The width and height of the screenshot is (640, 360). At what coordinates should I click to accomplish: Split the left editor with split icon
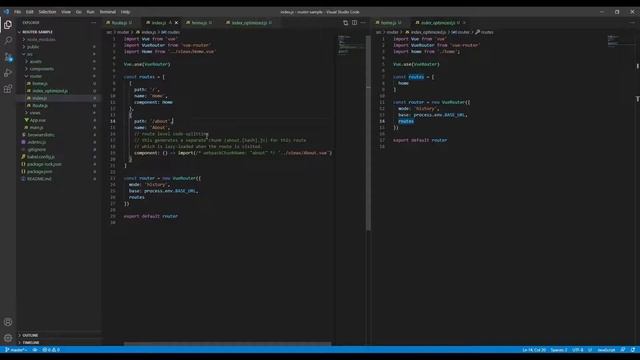click(x=354, y=23)
